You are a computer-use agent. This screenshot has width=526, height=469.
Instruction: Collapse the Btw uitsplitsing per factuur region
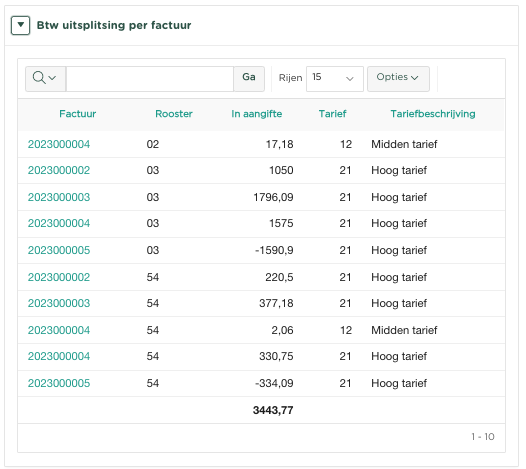click(x=20, y=25)
